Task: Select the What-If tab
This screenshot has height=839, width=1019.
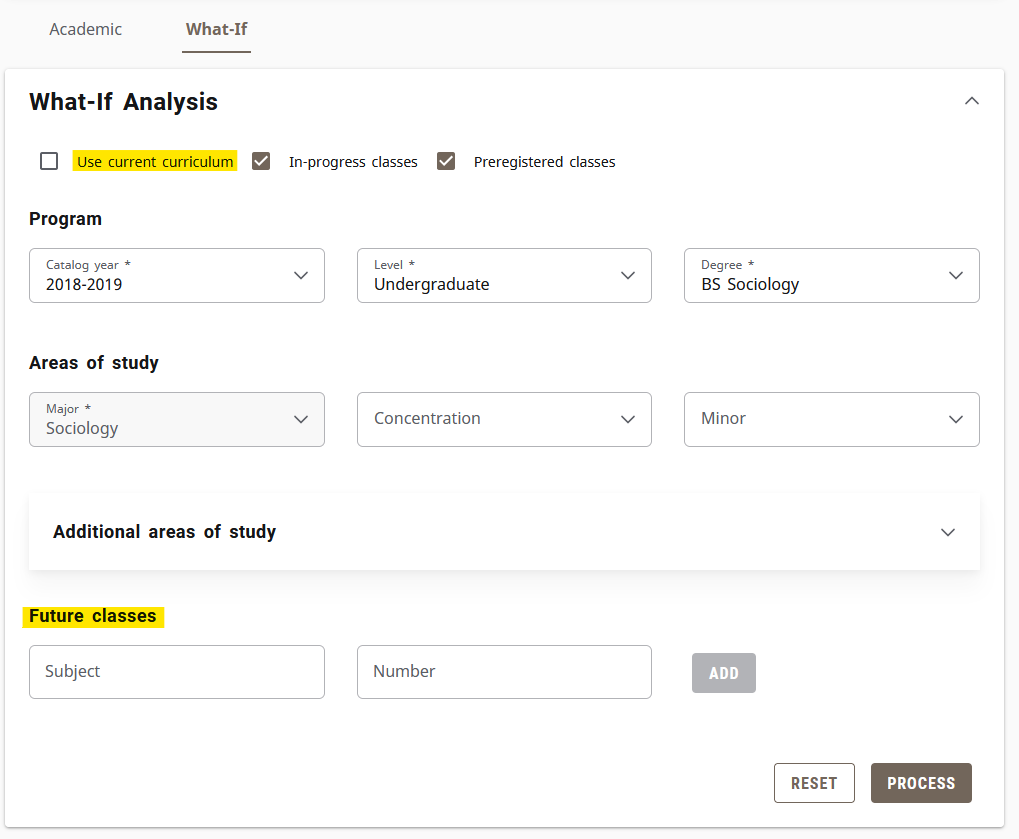Action: coord(216,29)
